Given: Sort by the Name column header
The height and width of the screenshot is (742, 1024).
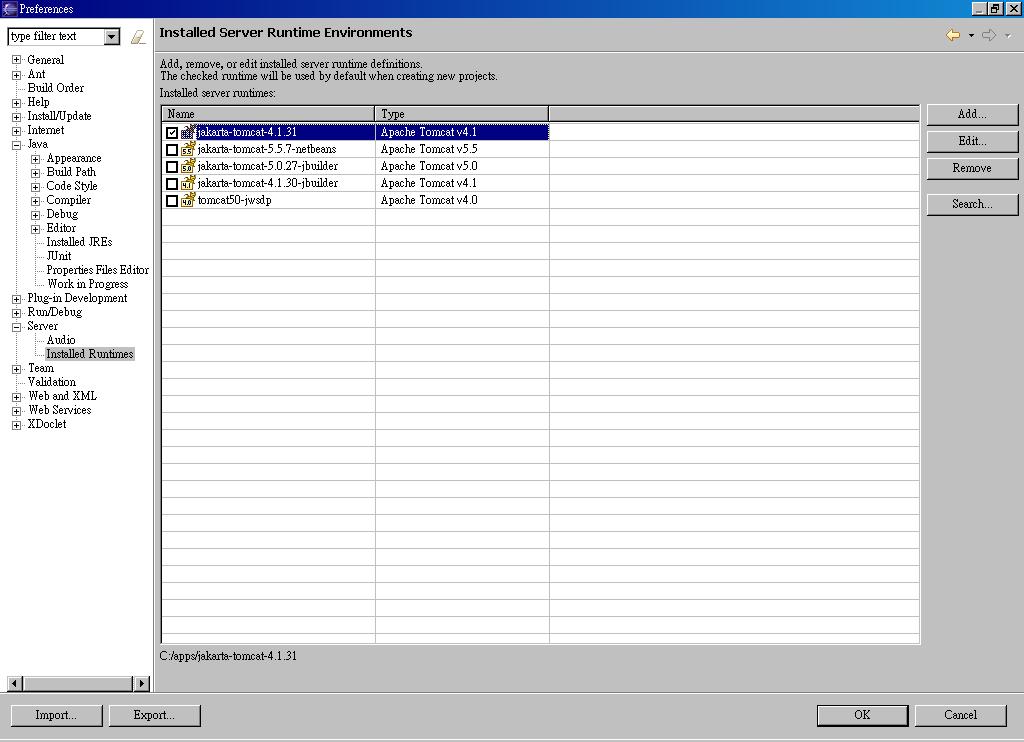Looking at the screenshot, I should (268, 114).
